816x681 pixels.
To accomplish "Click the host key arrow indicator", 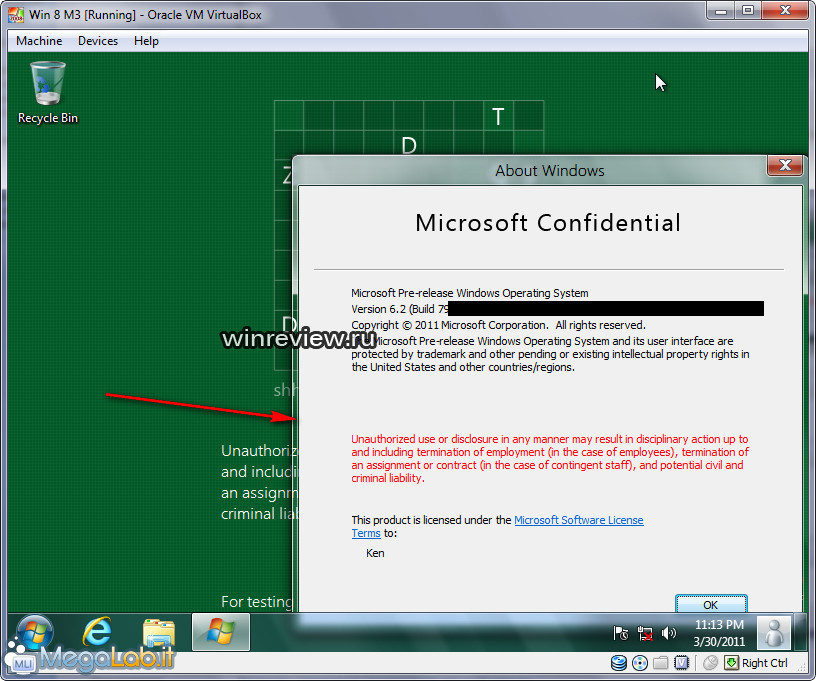I will (731, 663).
